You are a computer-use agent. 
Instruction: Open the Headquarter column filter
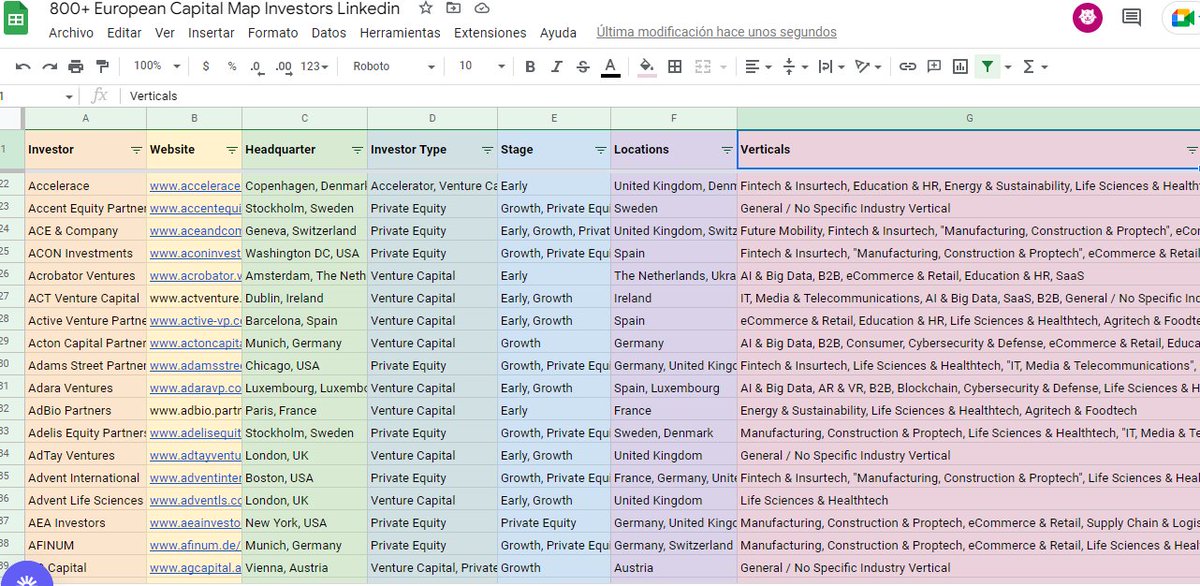coord(357,150)
